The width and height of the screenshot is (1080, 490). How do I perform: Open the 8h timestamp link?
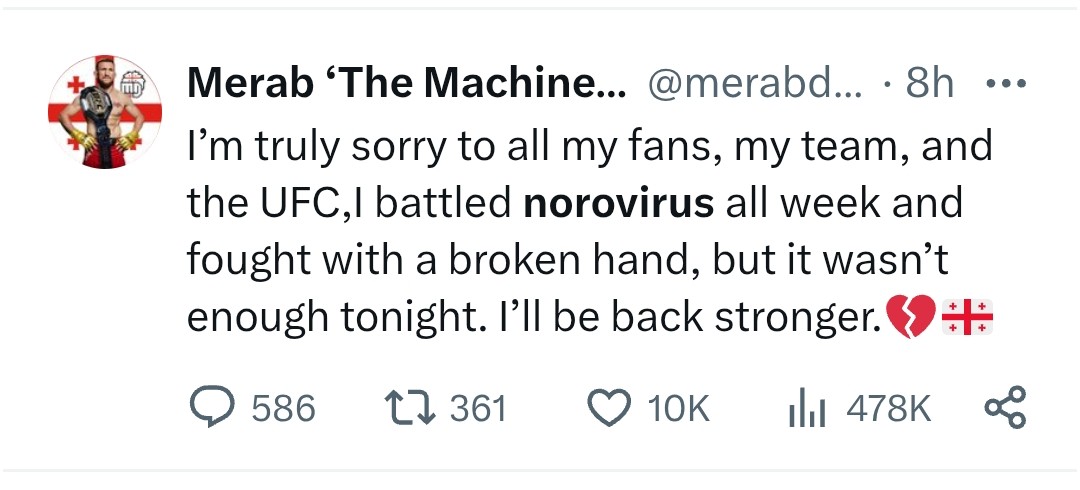[x=929, y=86]
